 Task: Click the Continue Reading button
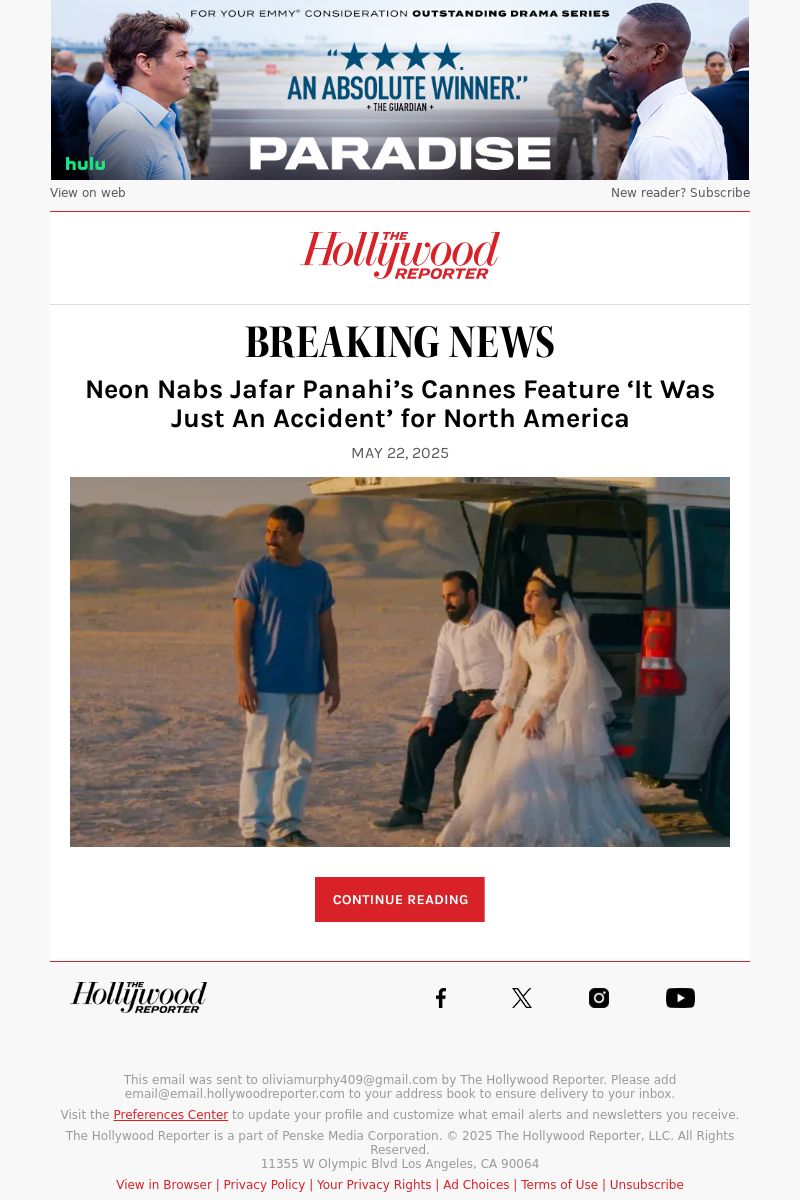(x=400, y=900)
